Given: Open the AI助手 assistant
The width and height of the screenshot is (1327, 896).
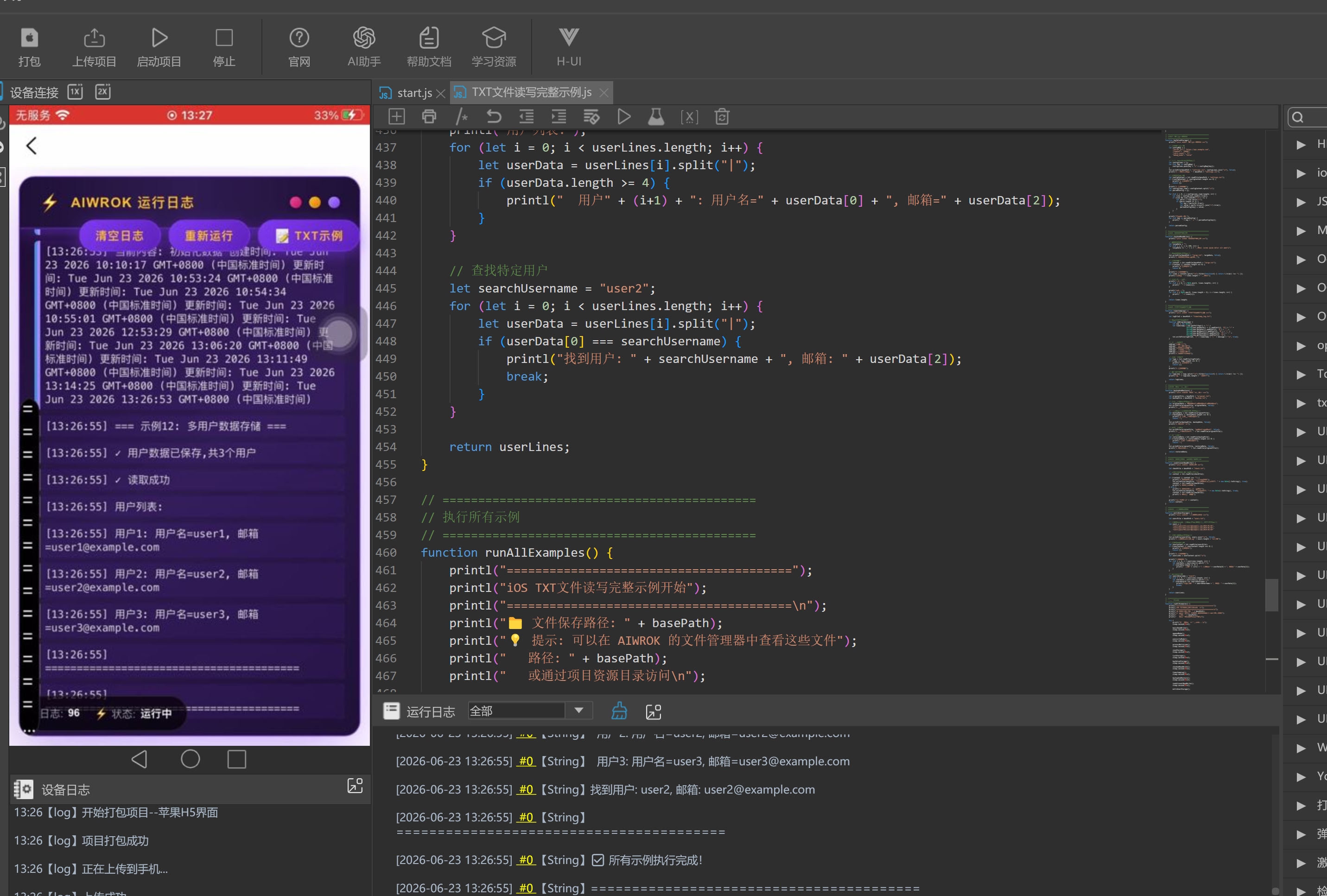Looking at the screenshot, I should pos(364,47).
